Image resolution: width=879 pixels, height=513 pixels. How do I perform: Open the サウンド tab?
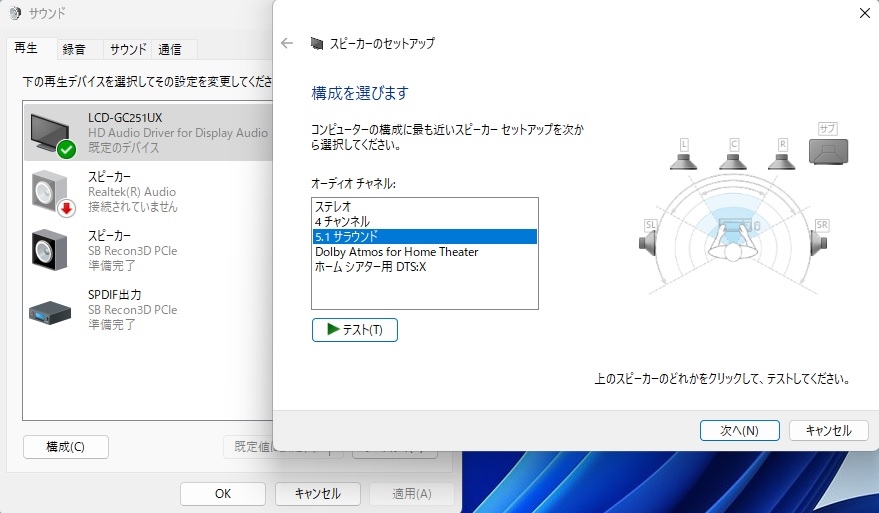[128, 49]
